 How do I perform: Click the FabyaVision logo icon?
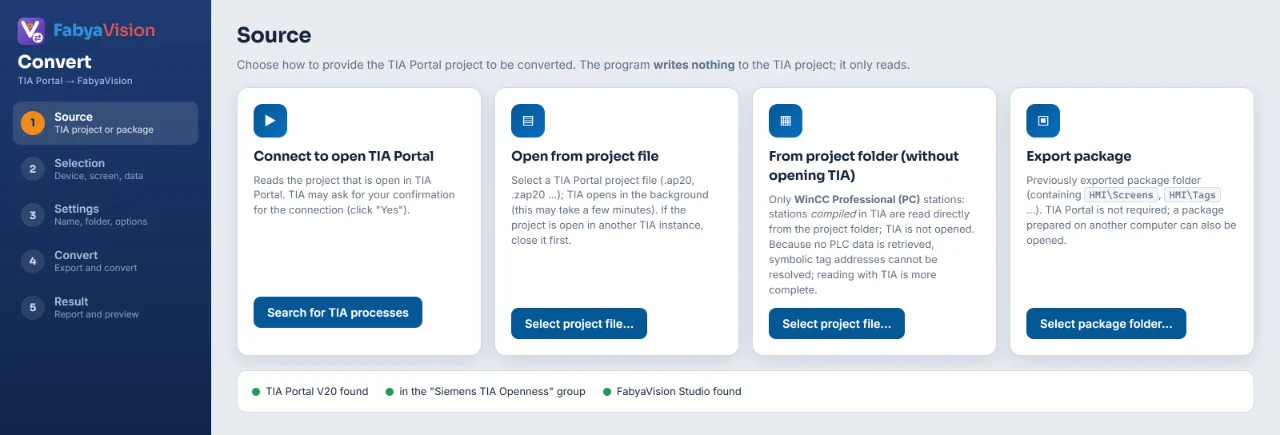[31, 31]
